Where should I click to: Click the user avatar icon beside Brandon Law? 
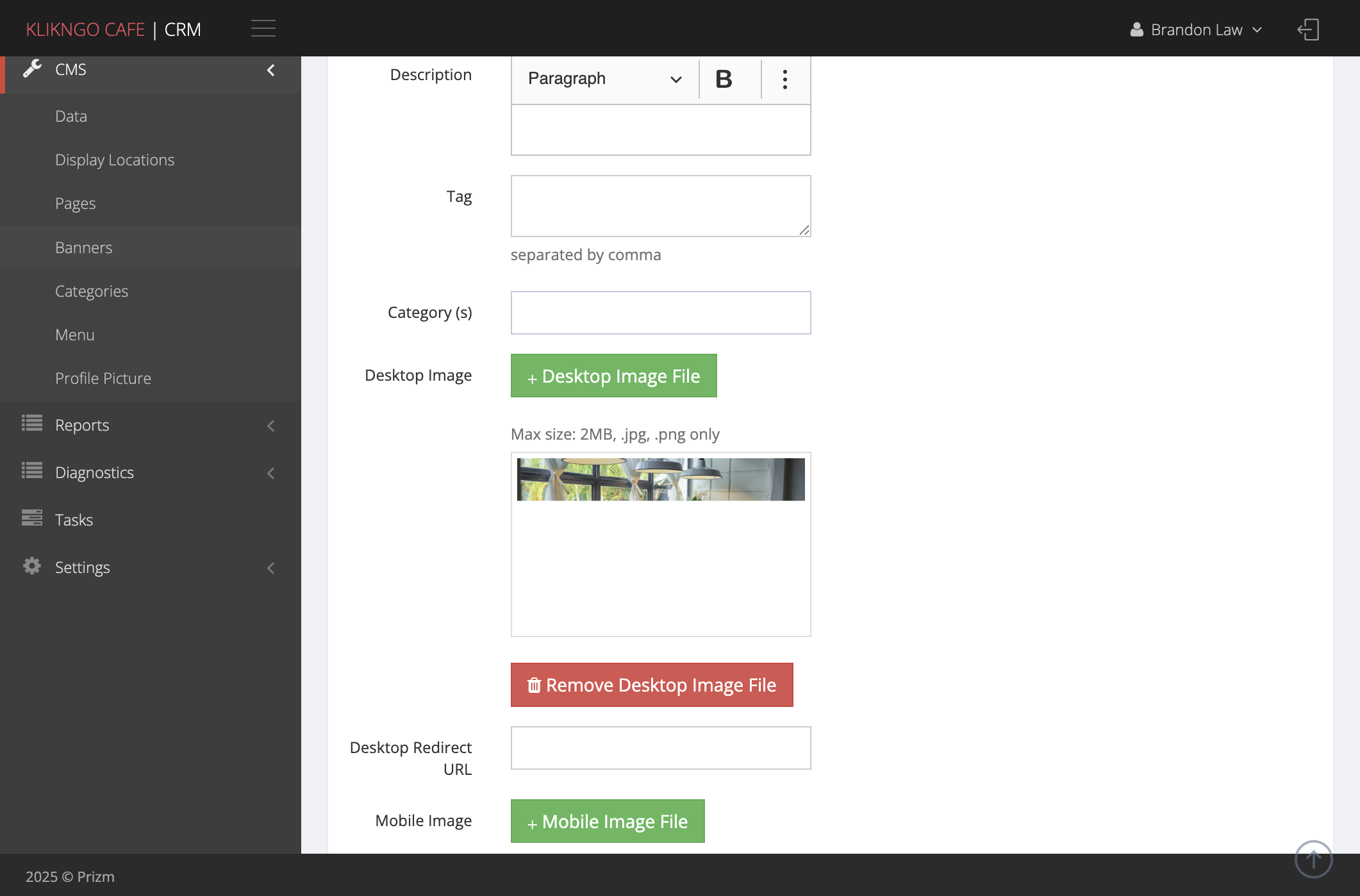click(1136, 29)
